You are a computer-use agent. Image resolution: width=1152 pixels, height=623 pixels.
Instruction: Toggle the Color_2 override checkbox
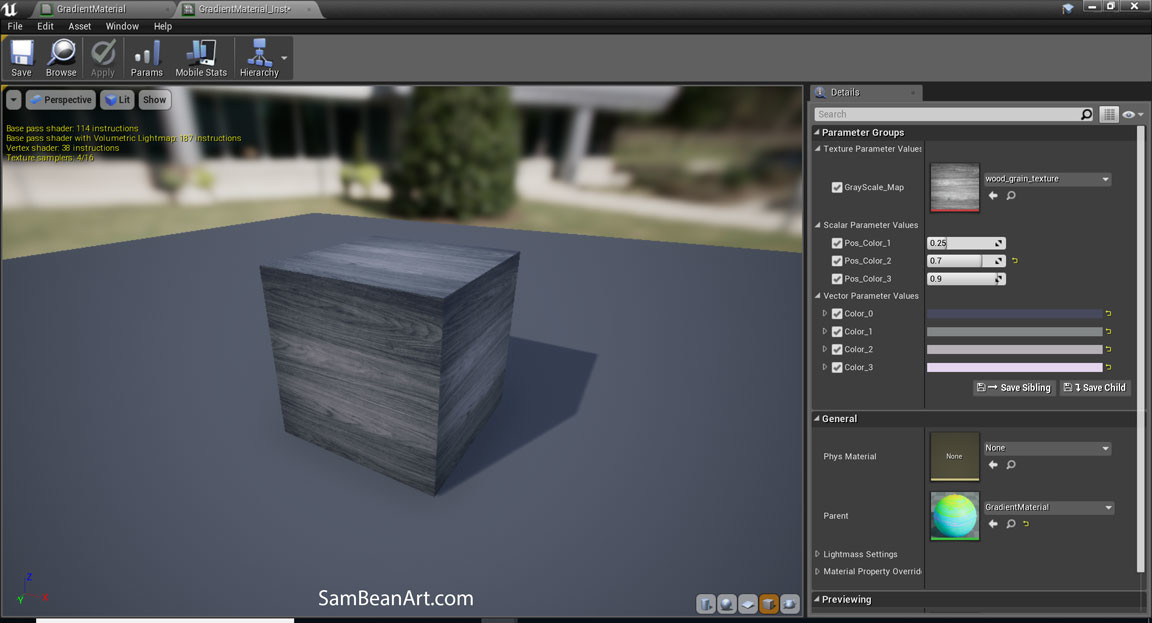837,349
